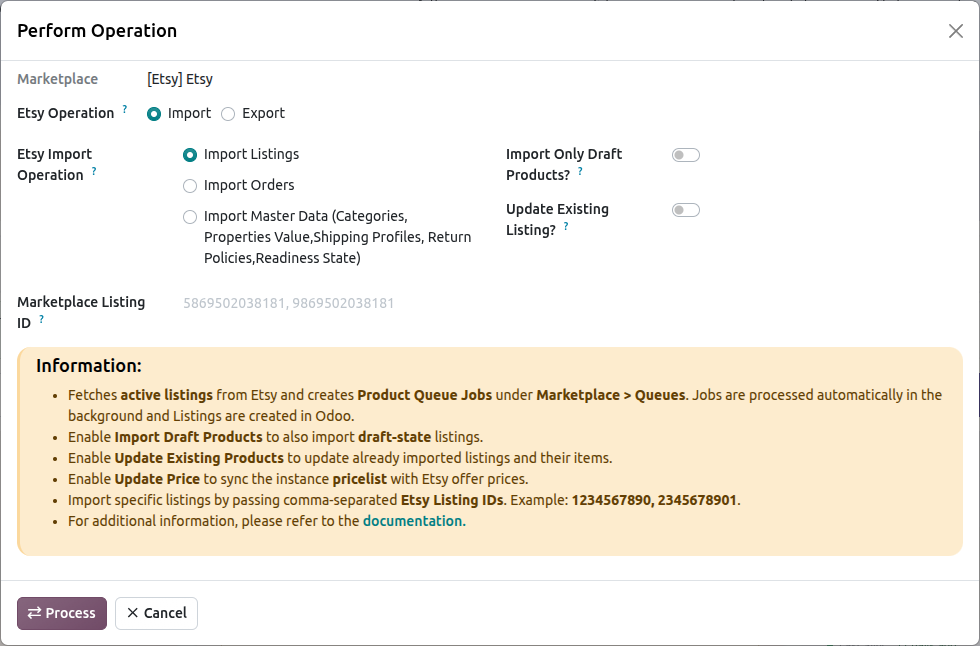Toggle Update Existing Listing switch
Image resolution: width=980 pixels, height=646 pixels.
(x=686, y=210)
